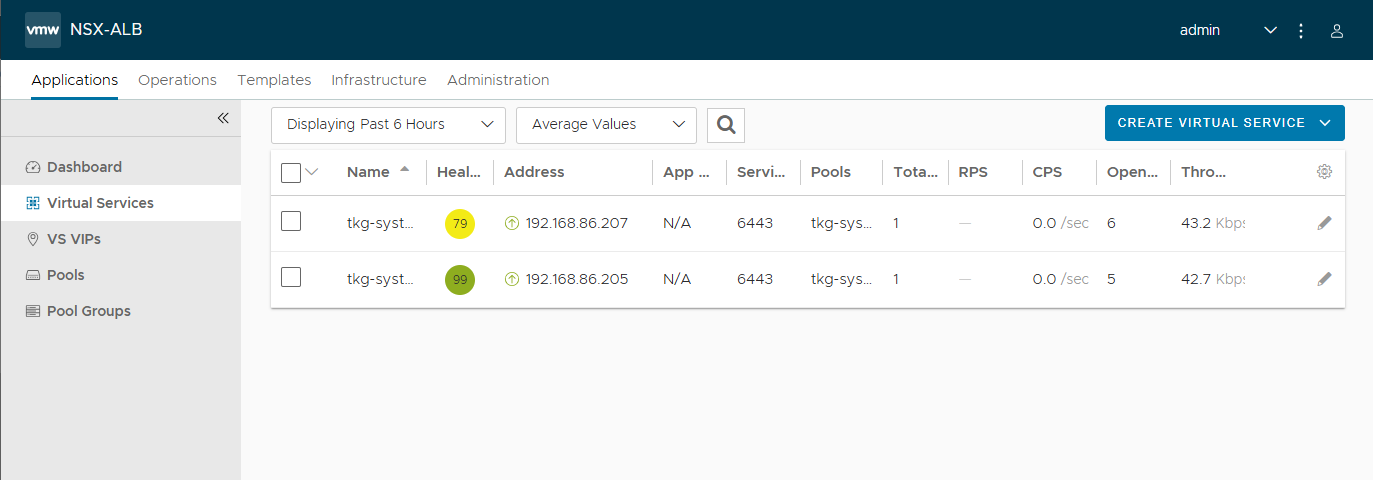Viewport: 1373px width, 480px height.
Task: Open table column settings gear
Action: click(1324, 172)
